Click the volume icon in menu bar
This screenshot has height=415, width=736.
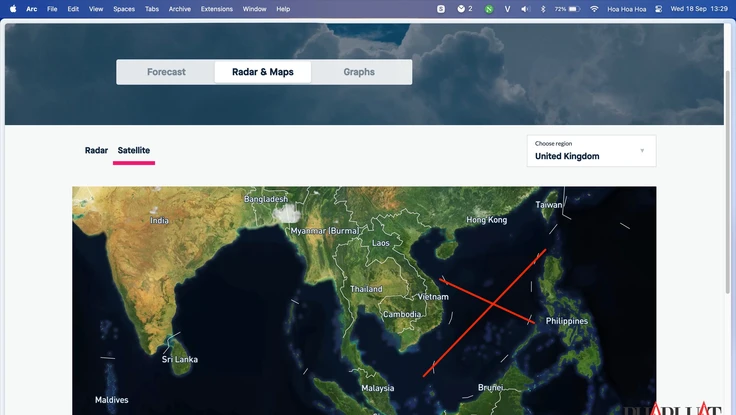525,9
